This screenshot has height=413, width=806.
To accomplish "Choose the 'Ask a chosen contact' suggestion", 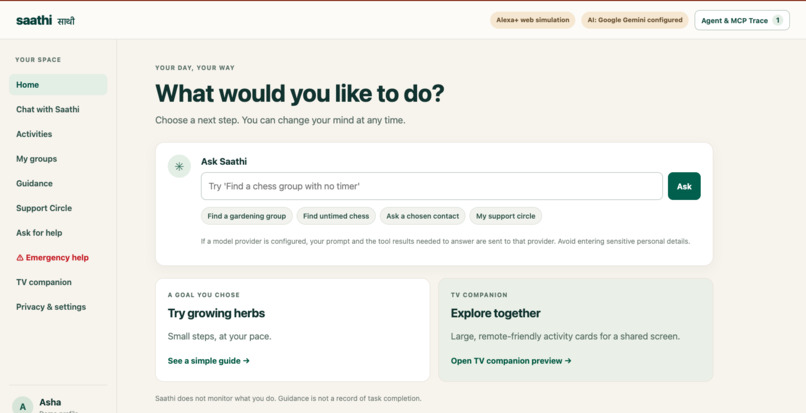I will pos(423,216).
